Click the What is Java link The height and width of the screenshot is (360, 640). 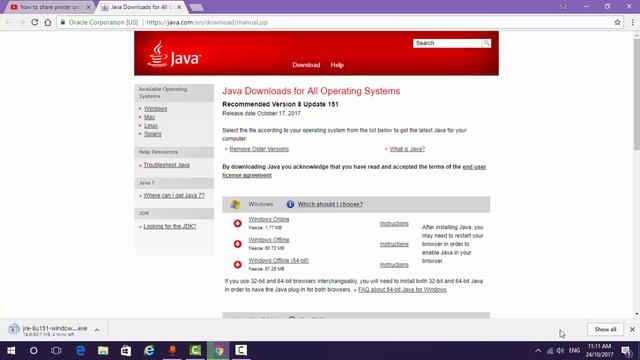click(x=407, y=149)
